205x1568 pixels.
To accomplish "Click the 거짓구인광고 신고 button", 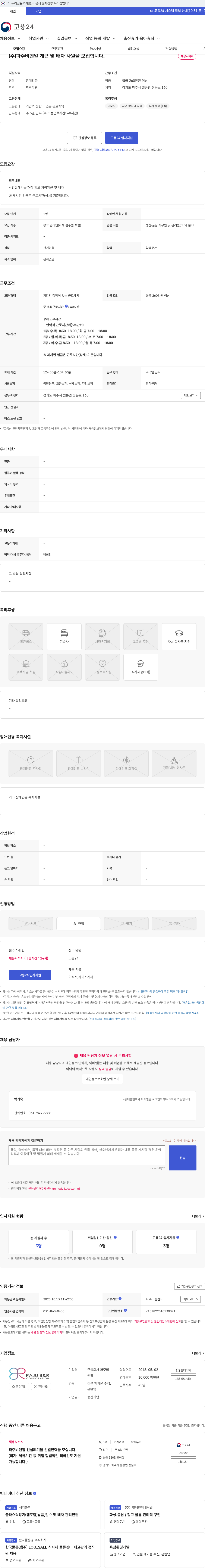I will (x=189, y=1286).
